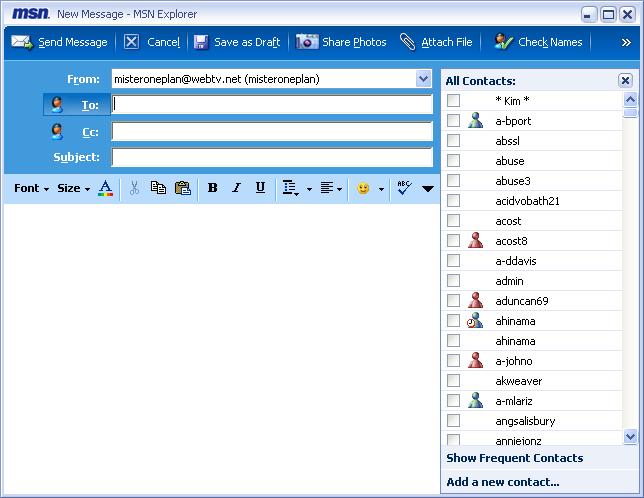This screenshot has height=498, width=644.
Task: Click the a-bport contact status icon
Action: (x=476, y=121)
